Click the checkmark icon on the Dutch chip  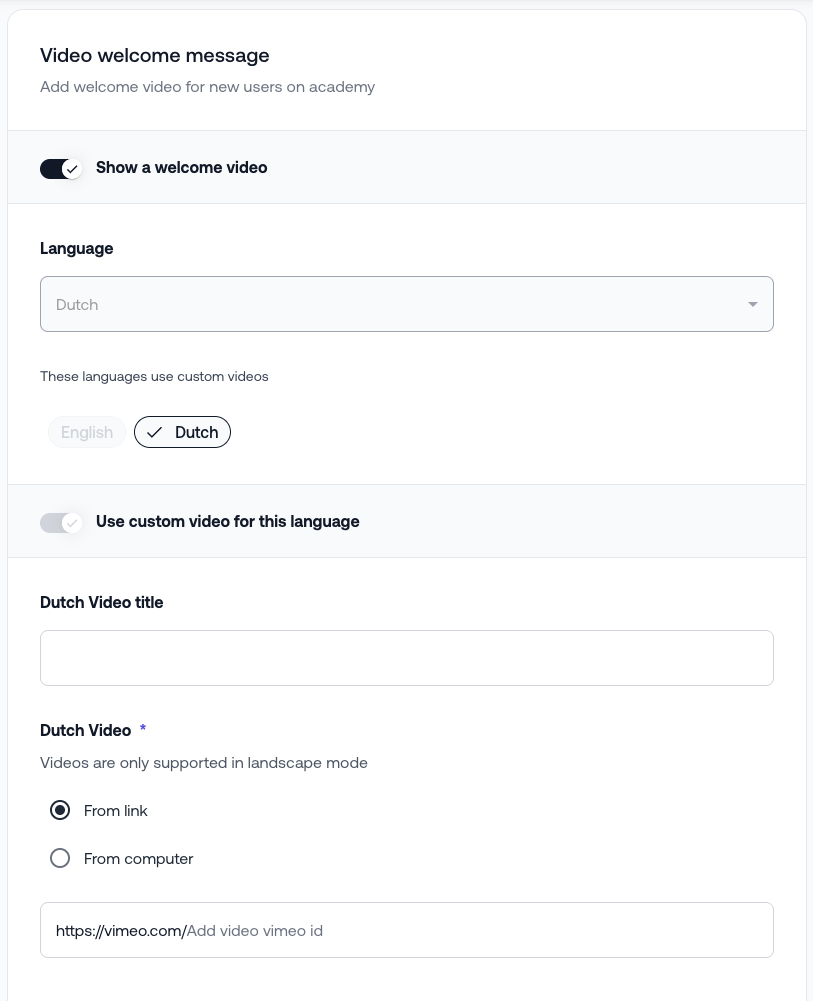pos(154,432)
